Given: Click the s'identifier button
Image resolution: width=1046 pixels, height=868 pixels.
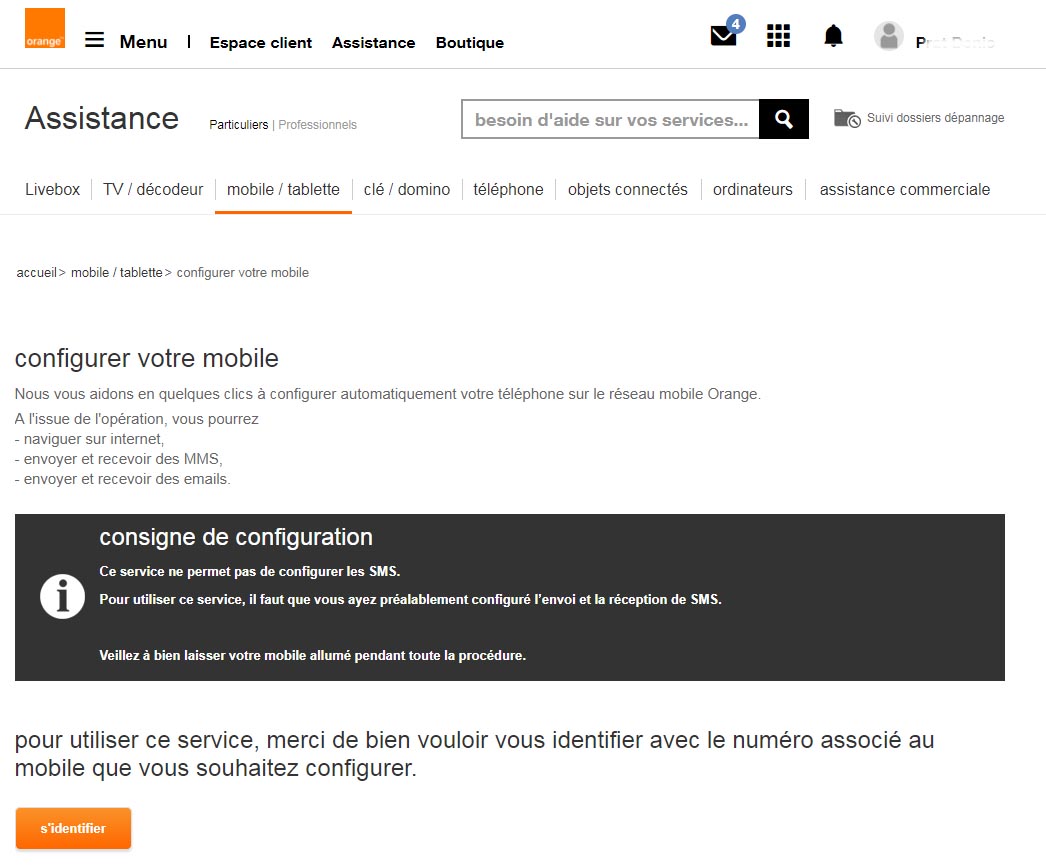Looking at the screenshot, I should coord(73,828).
